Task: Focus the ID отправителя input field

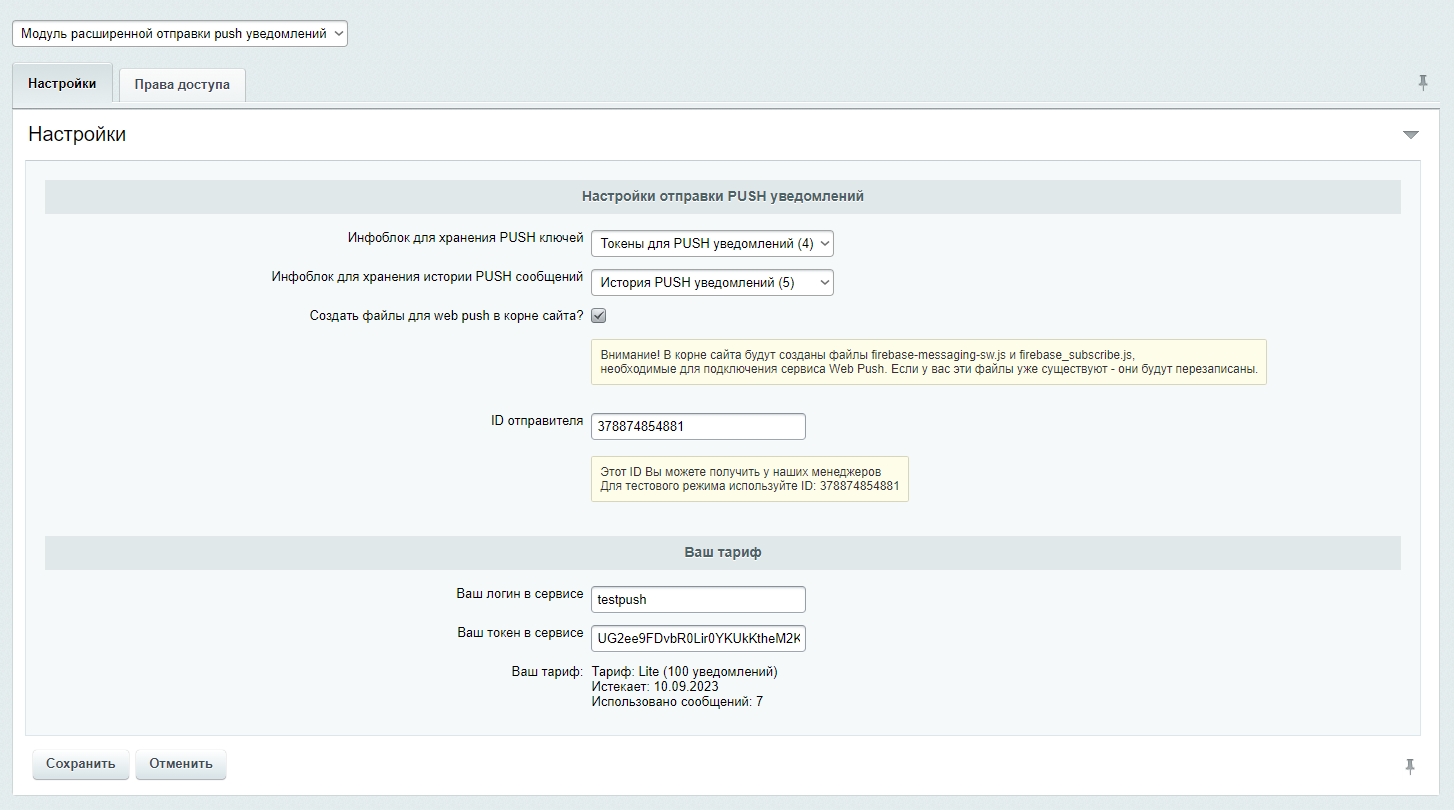Action: [x=698, y=426]
